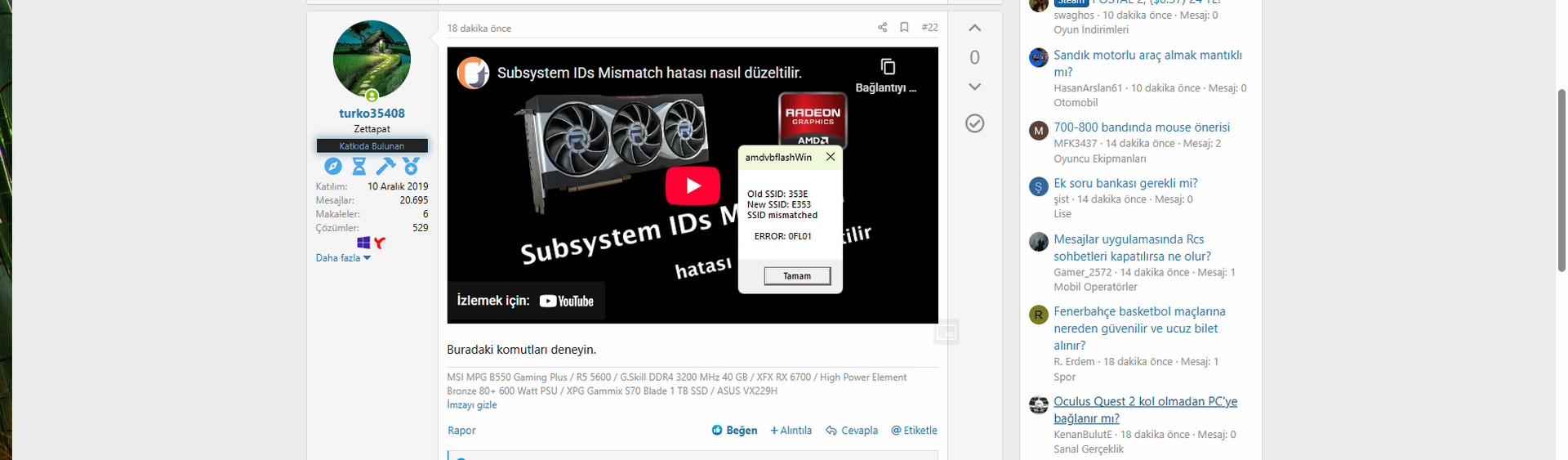Open the 18 dakika önce timestamp link
1568x460 pixels.
tap(479, 28)
